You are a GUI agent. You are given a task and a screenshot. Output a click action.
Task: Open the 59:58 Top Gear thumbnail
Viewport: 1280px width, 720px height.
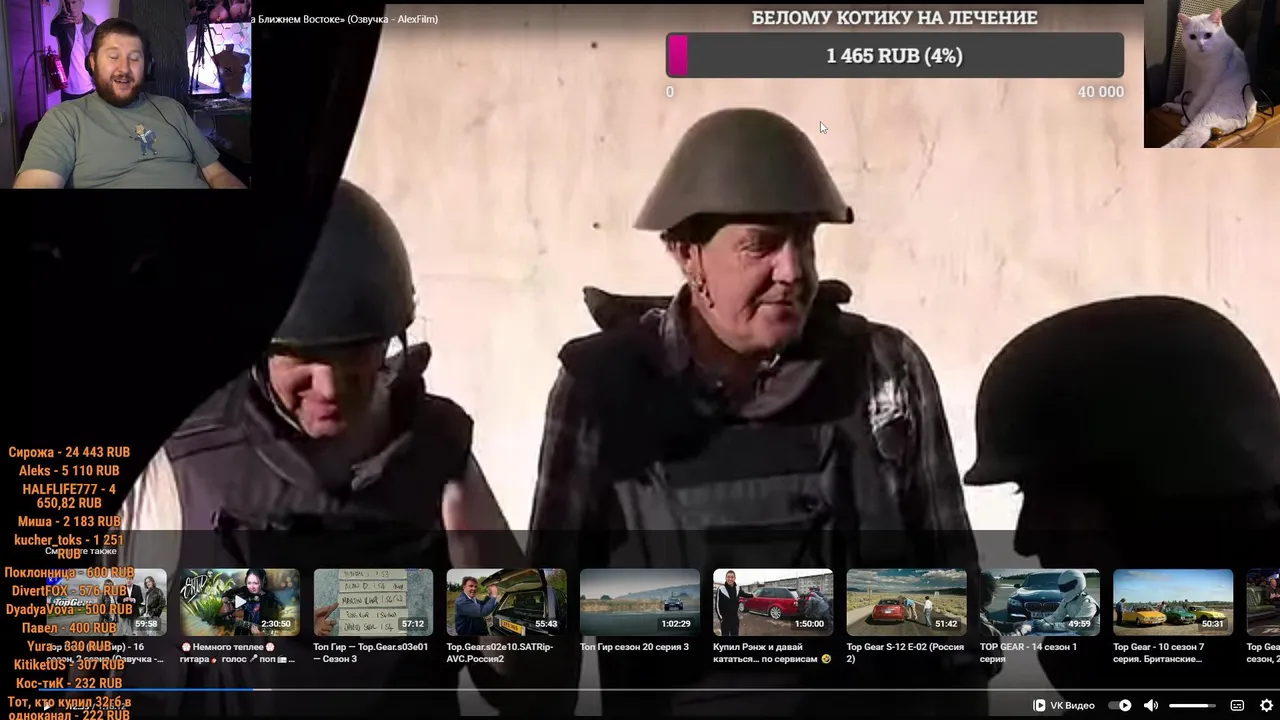coord(107,602)
